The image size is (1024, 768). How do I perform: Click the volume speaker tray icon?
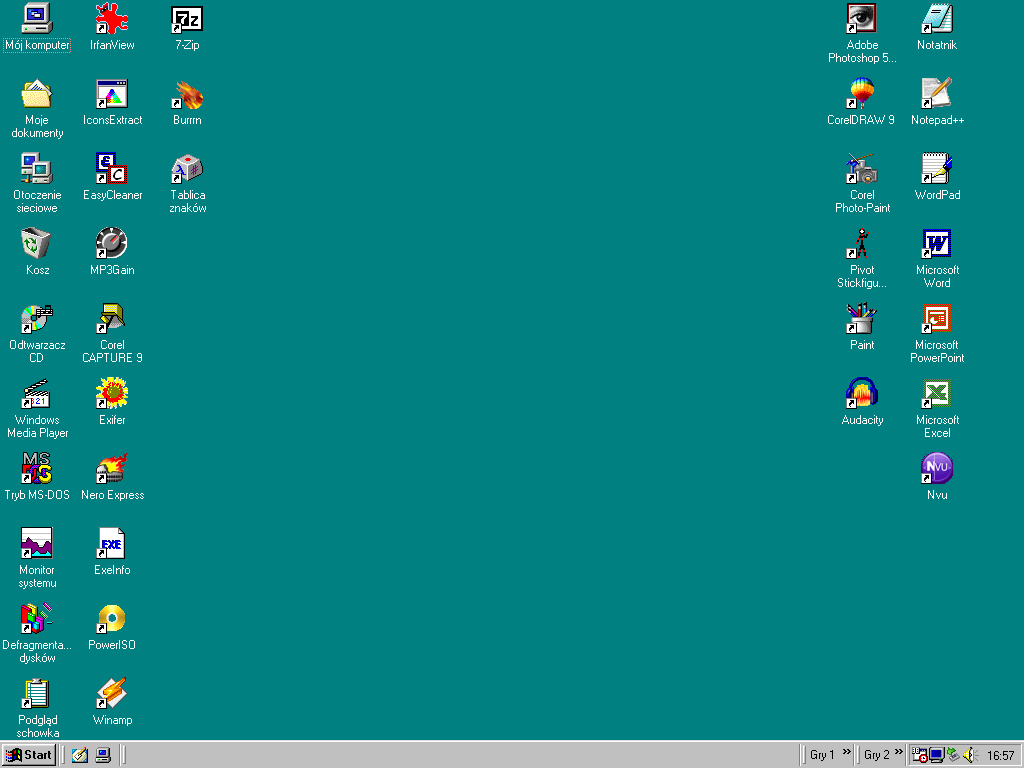967,755
